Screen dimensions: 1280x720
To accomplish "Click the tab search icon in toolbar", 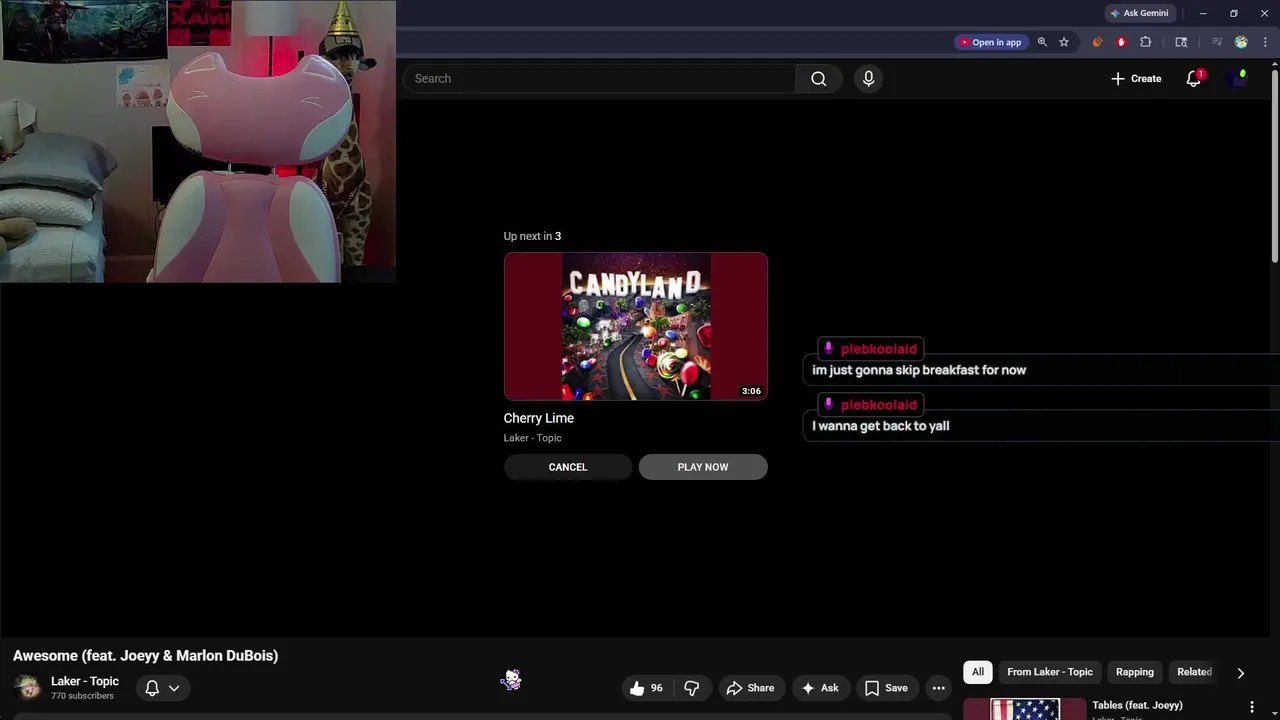I will click(x=1181, y=42).
